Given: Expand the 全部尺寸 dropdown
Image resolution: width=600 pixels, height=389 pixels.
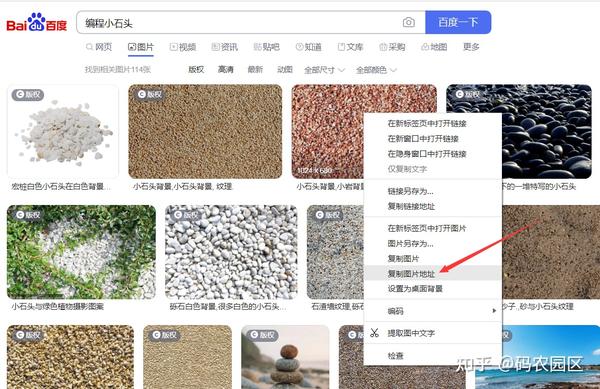Looking at the screenshot, I should click(x=324, y=70).
